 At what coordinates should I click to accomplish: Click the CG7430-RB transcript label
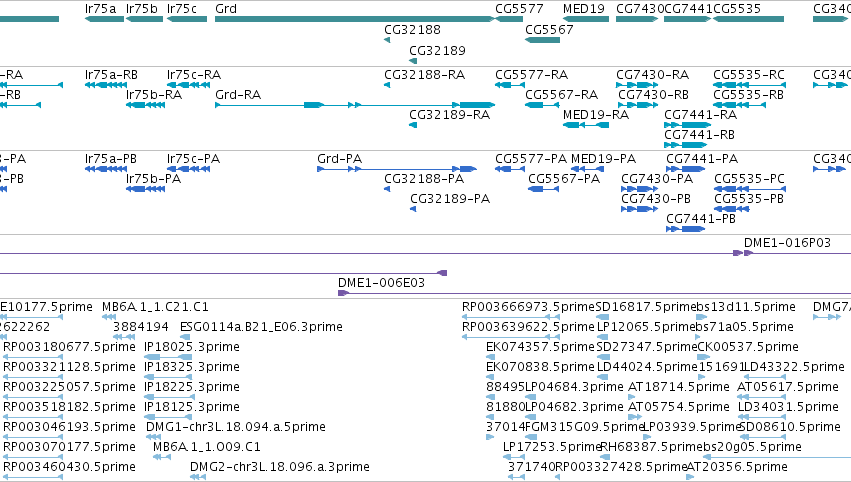click(x=653, y=95)
